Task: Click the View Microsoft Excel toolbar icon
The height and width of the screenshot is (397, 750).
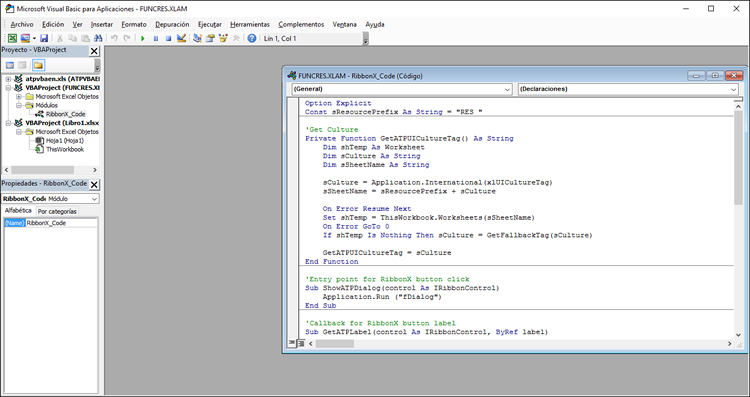Action: point(12,38)
